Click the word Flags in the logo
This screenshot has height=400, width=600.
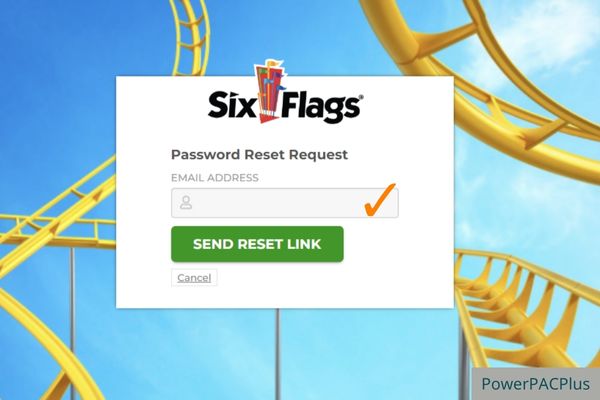tap(321, 106)
